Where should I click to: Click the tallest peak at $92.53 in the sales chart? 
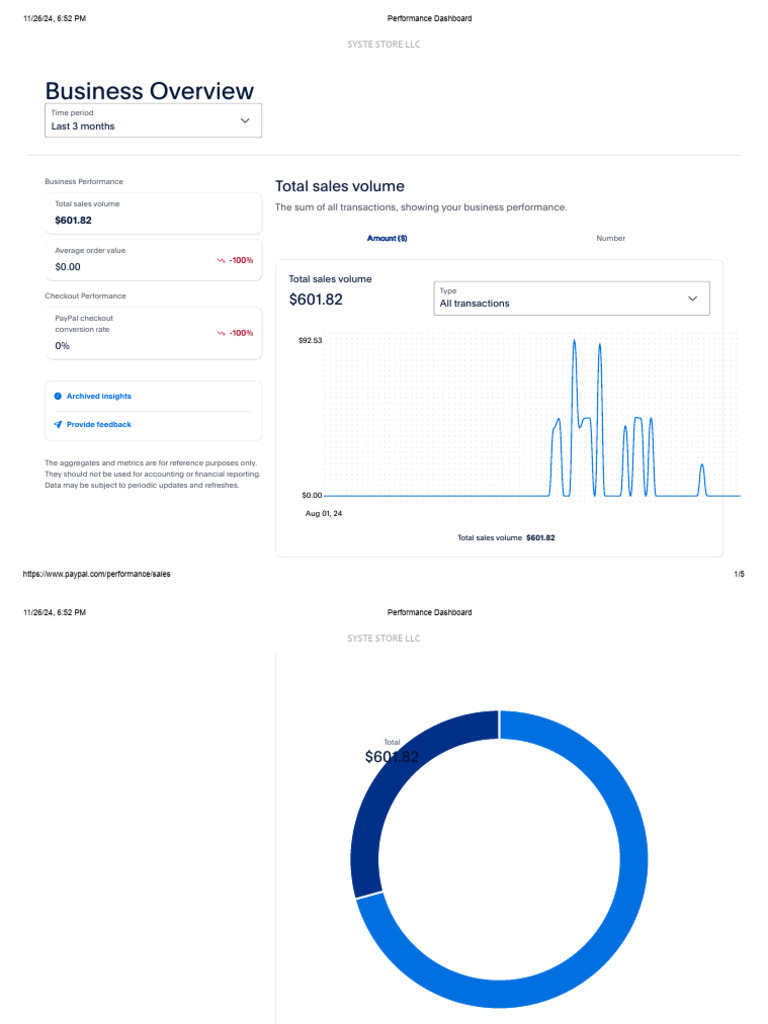tap(575, 343)
